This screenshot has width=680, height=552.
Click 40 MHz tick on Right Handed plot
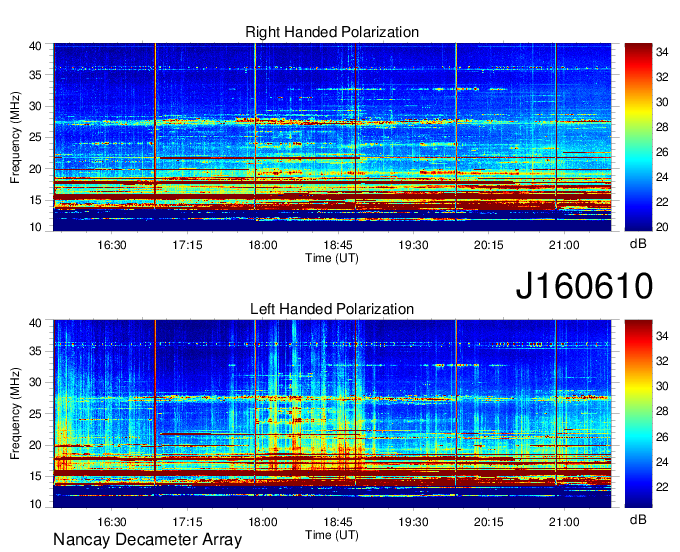(x=35, y=46)
